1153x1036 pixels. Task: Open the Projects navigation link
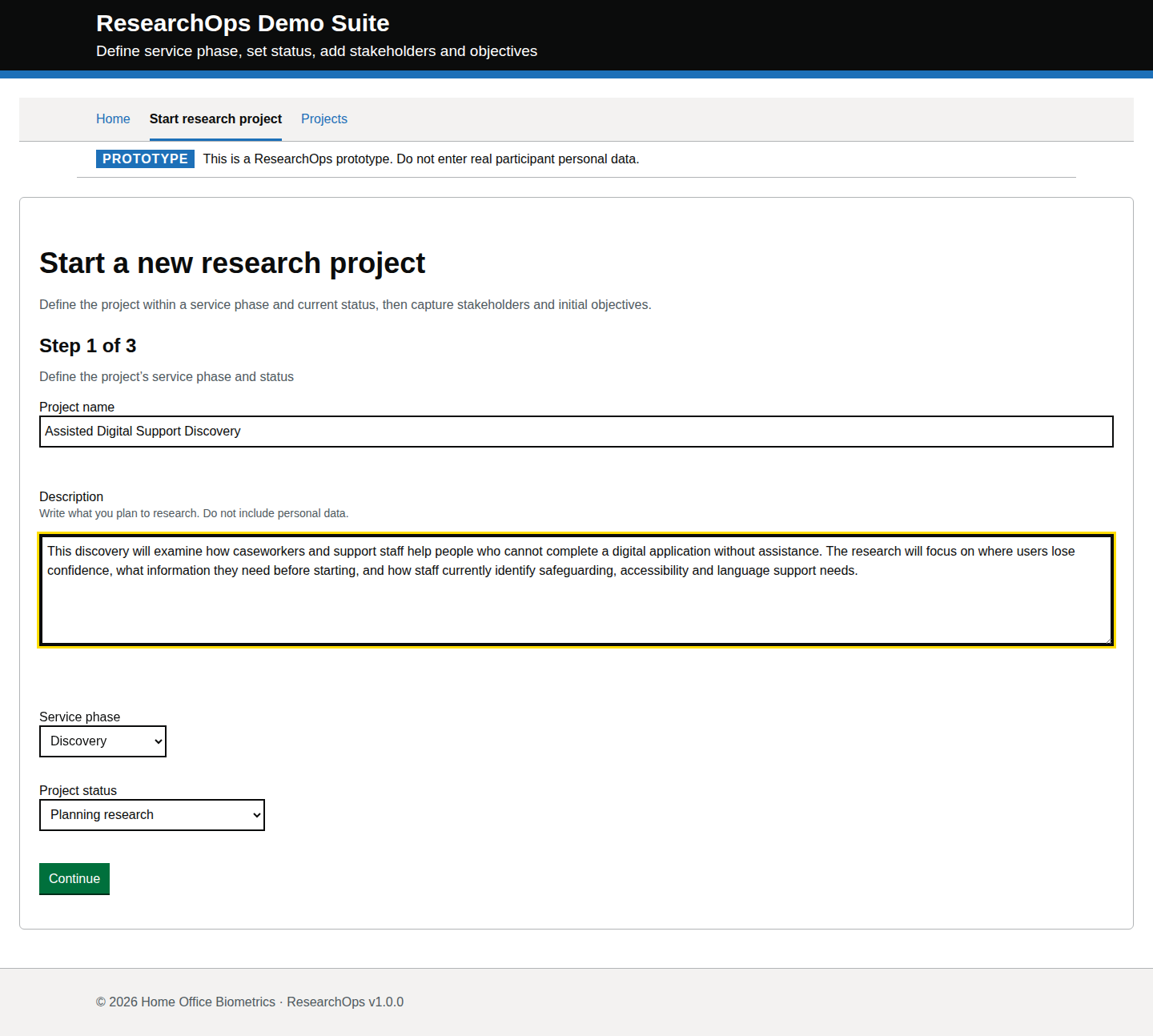click(x=323, y=118)
